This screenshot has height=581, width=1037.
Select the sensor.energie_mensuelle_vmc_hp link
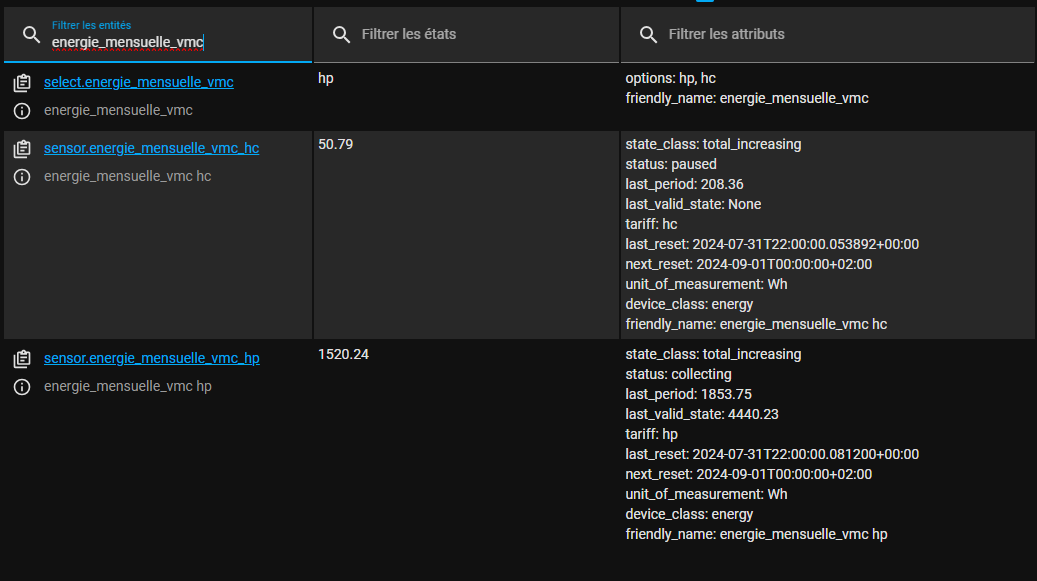151,358
